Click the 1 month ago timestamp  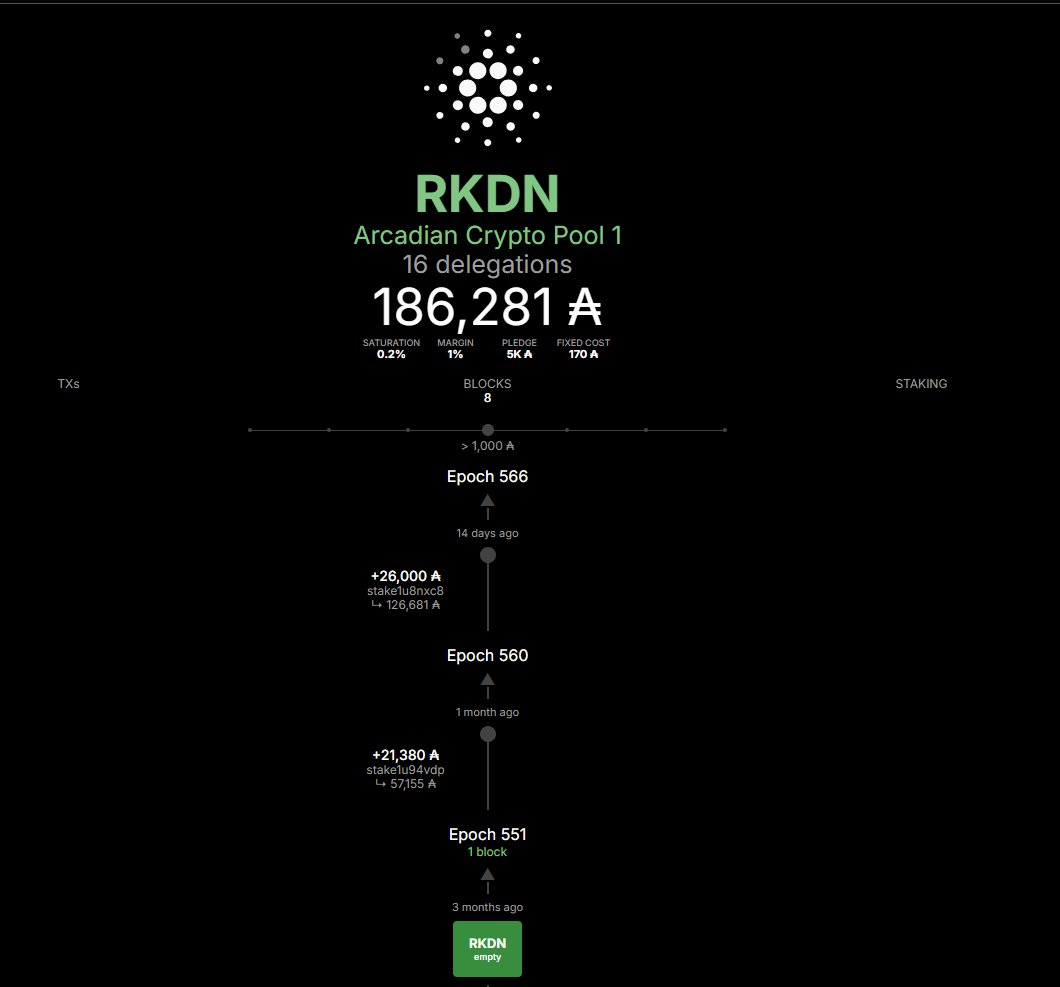click(487, 713)
